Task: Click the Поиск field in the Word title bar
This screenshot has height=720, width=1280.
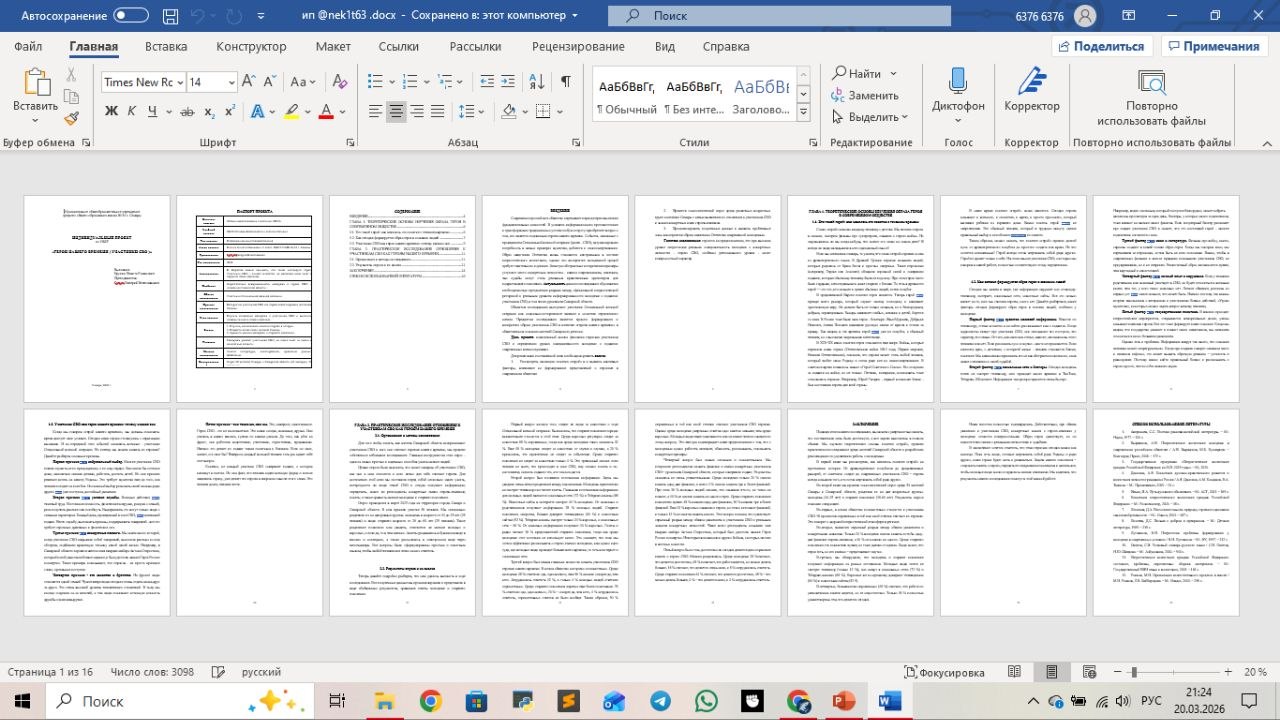Action: point(780,16)
